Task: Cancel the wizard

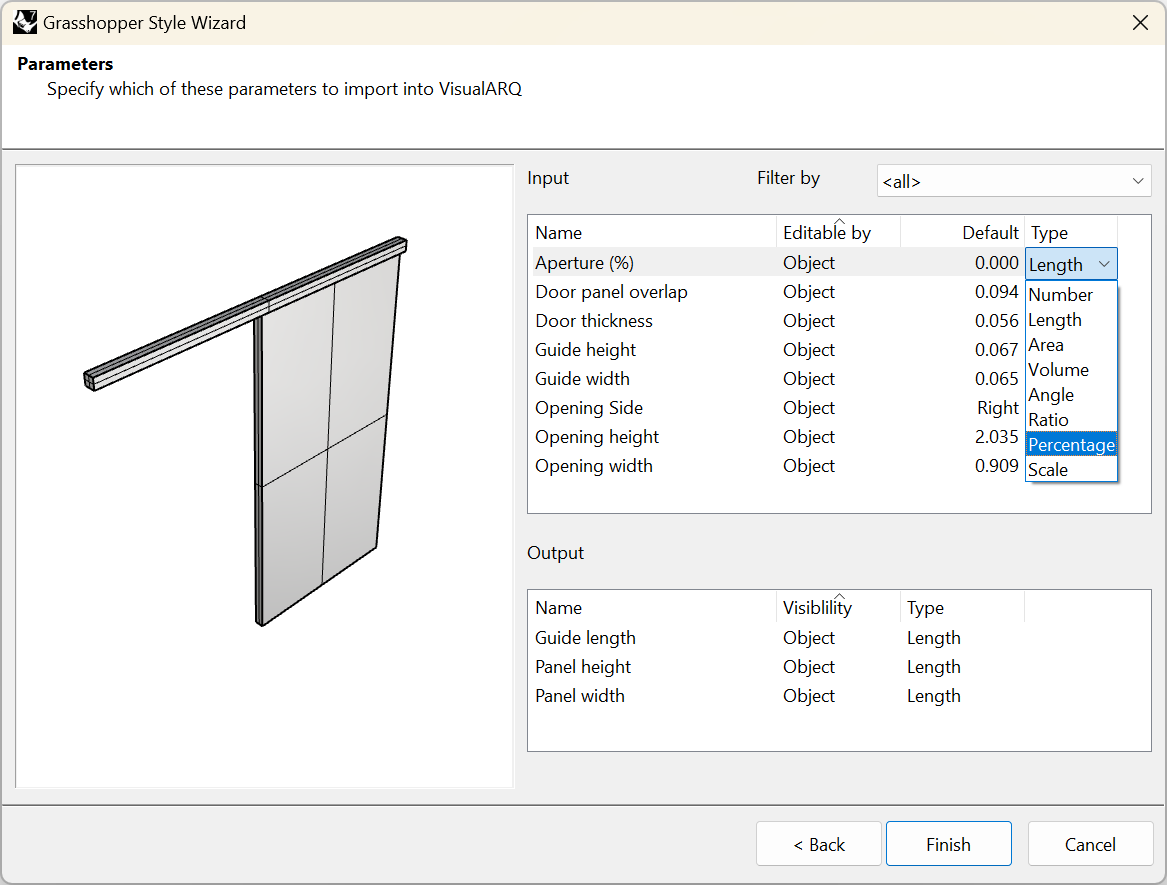Action: [1090, 844]
